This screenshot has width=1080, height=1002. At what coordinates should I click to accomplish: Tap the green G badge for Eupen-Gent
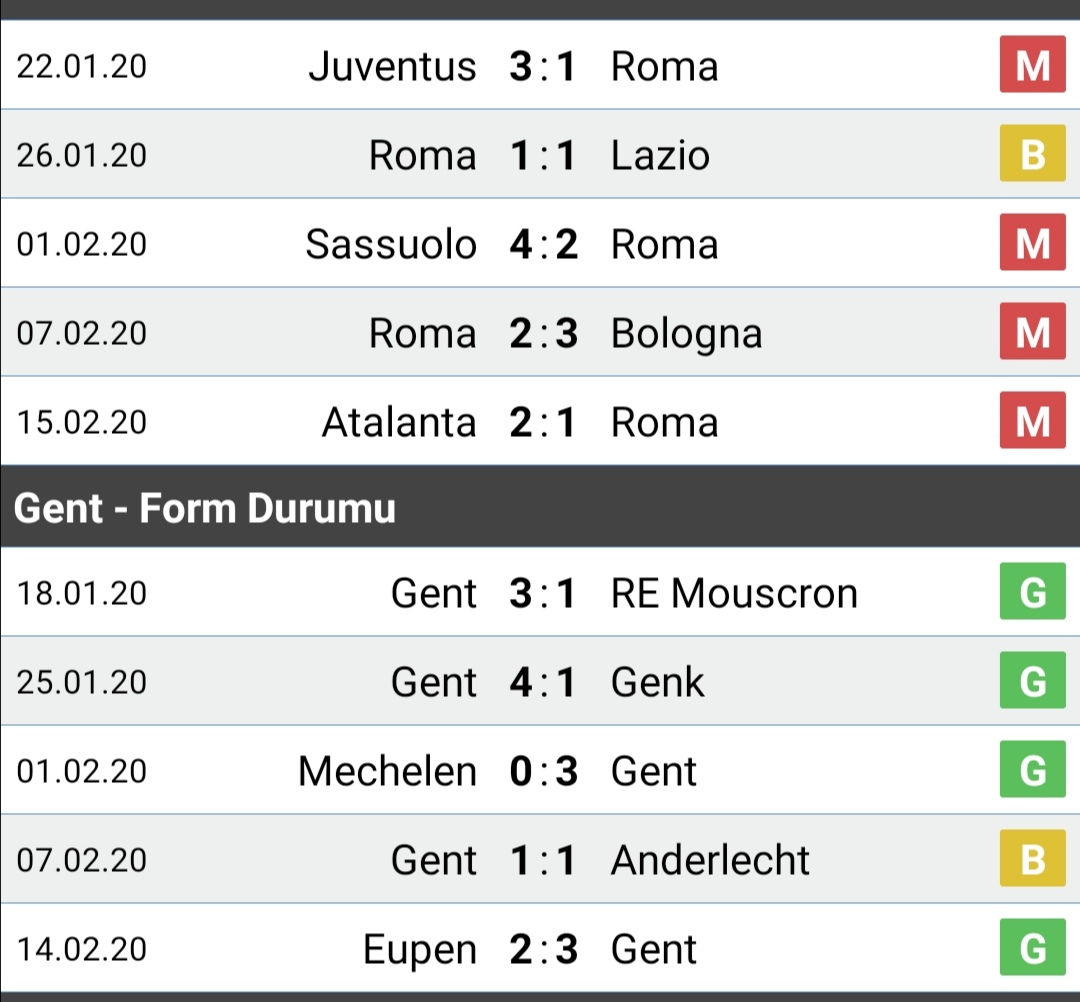tap(1032, 947)
